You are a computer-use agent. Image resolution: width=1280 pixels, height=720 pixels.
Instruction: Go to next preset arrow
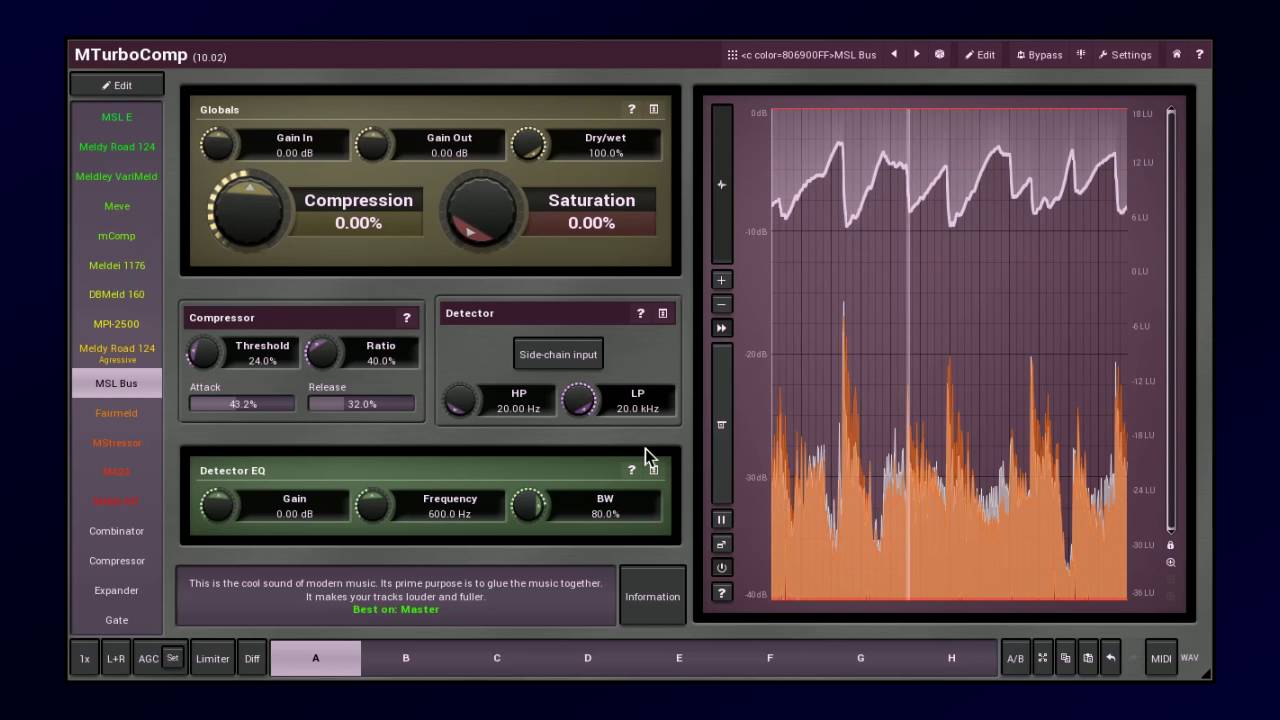916,54
